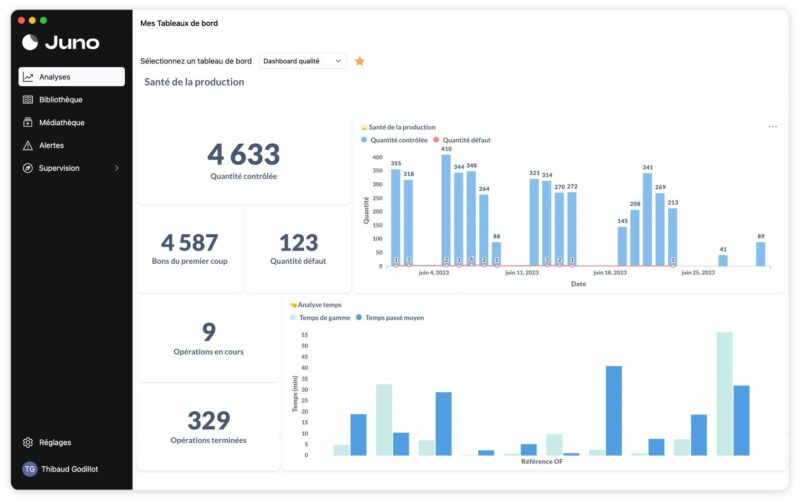Click the Bibliothèque icon in sidebar

[x=29, y=100]
